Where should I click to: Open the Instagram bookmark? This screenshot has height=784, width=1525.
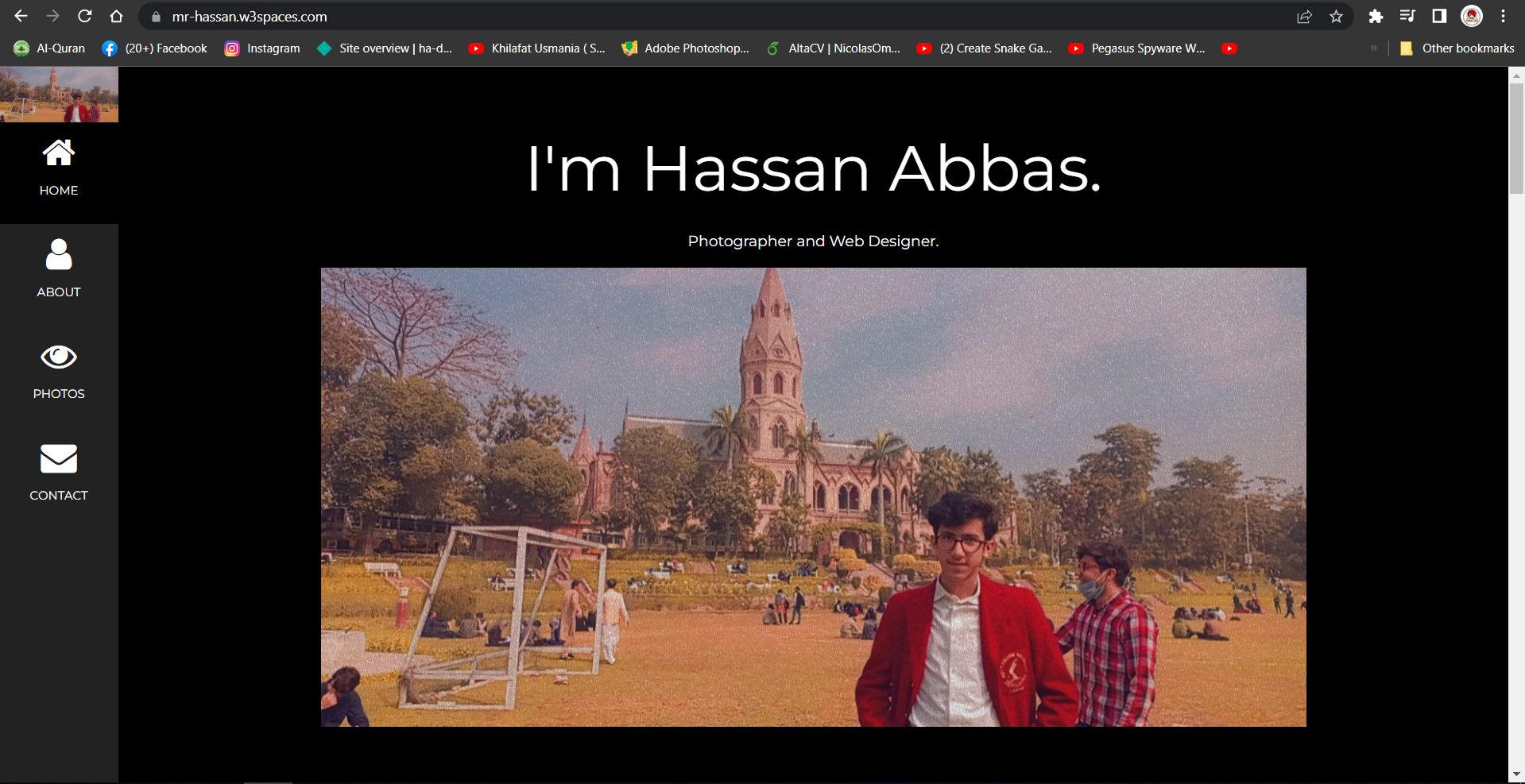tap(262, 48)
